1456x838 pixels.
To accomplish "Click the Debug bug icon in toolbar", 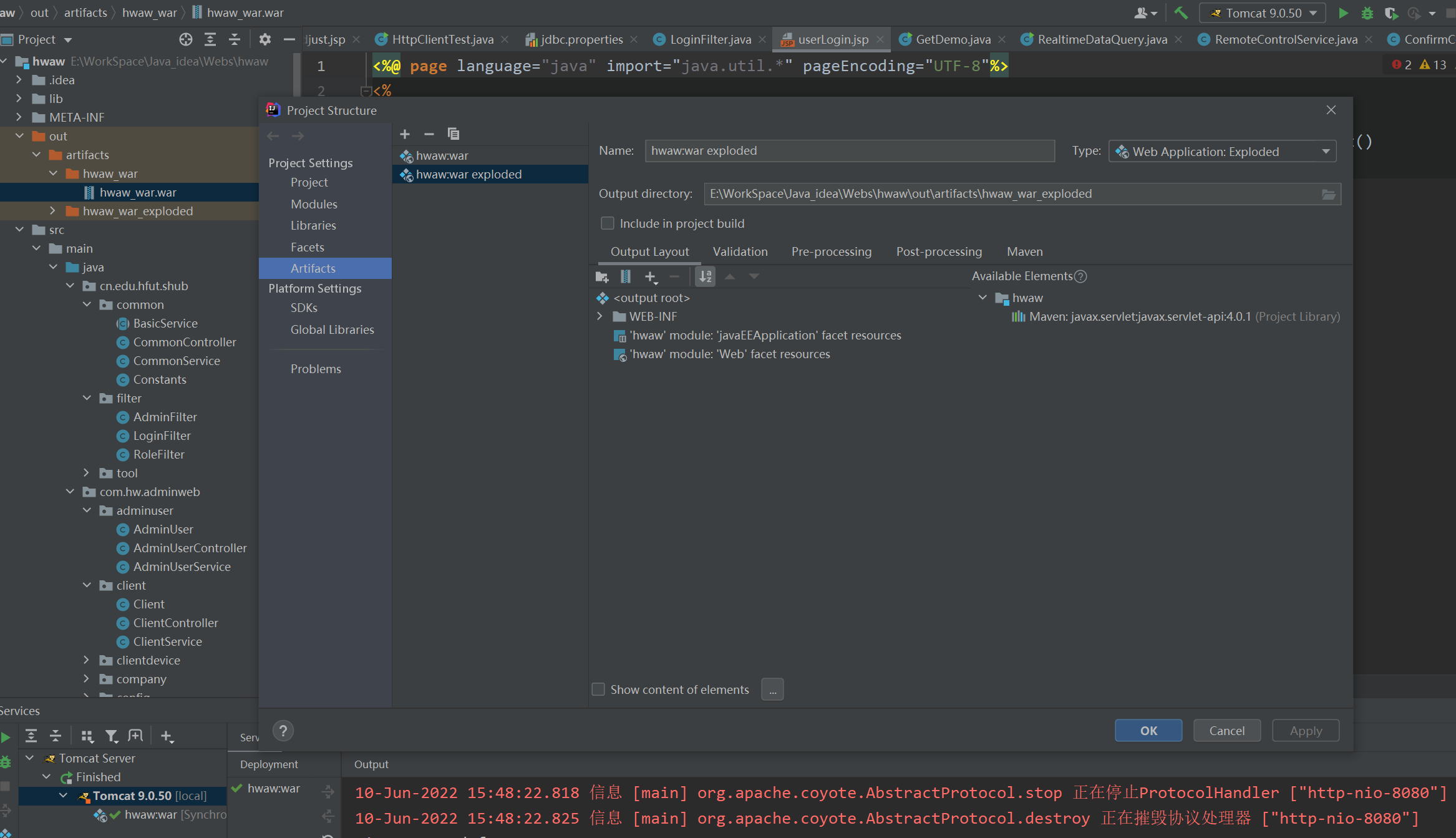I will coord(1367,13).
